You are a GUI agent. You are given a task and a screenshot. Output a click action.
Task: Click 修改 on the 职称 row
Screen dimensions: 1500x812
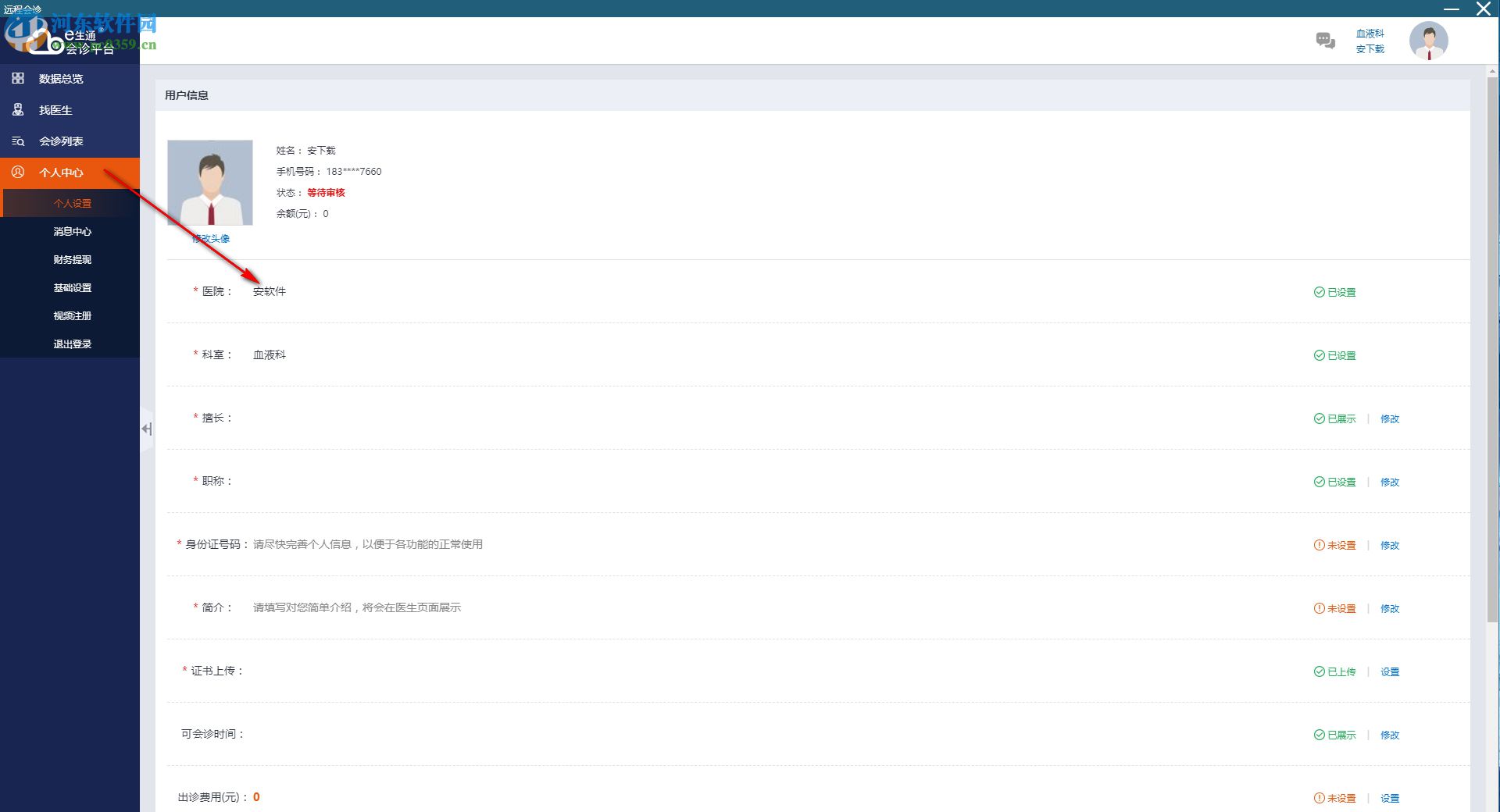point(1390,482)
